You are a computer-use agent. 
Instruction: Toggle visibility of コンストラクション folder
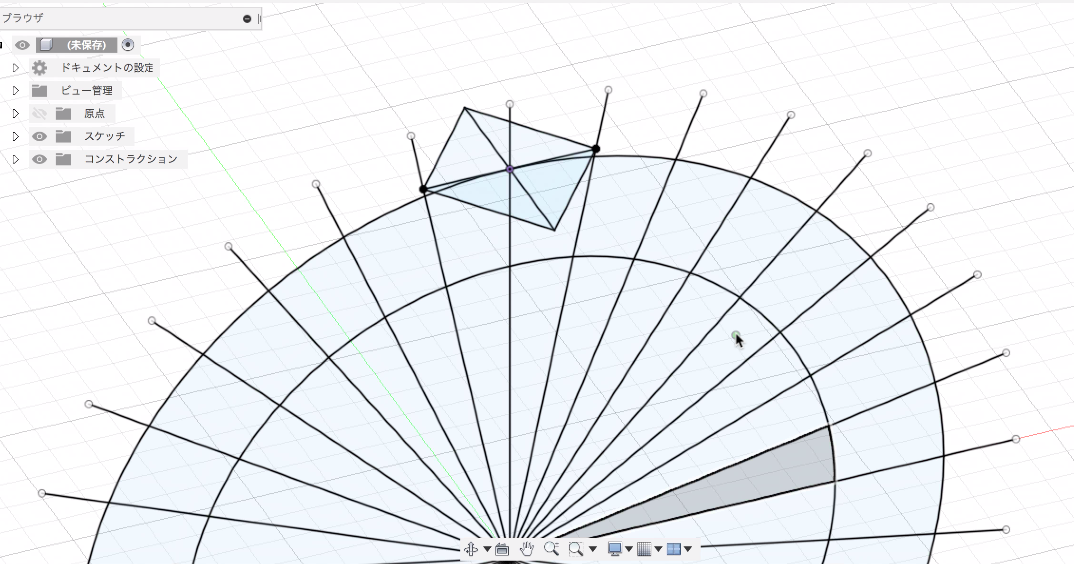click(40, 159)
